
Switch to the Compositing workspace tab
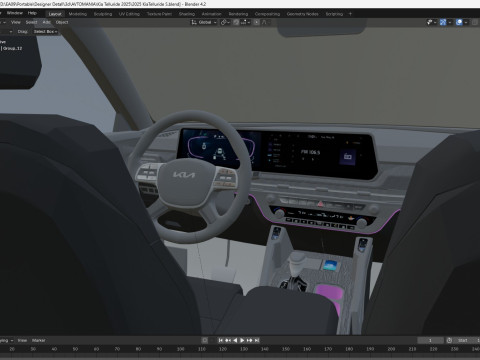(x=267, y=14)
